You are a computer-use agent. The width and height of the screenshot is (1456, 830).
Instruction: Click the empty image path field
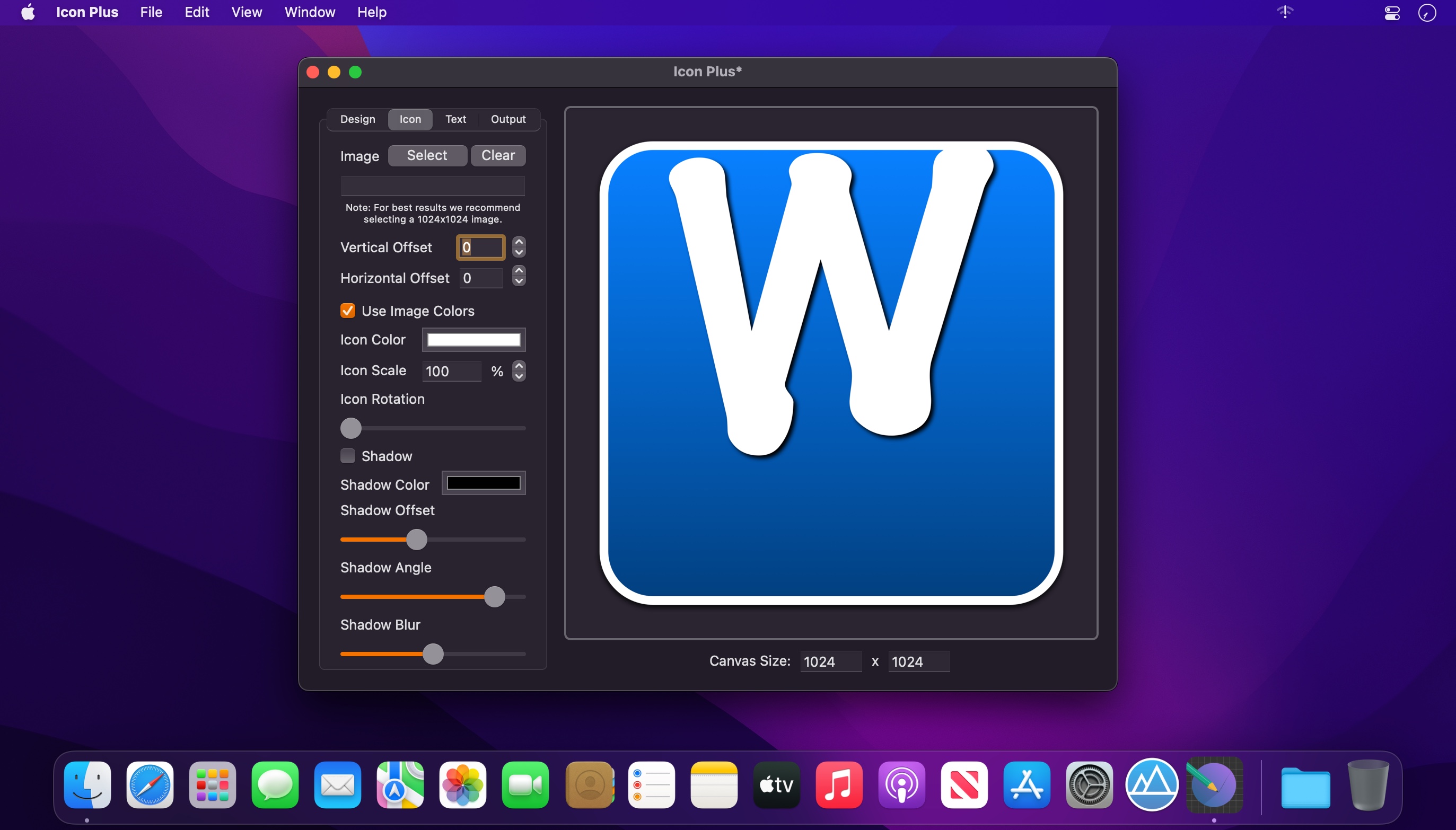433,186
